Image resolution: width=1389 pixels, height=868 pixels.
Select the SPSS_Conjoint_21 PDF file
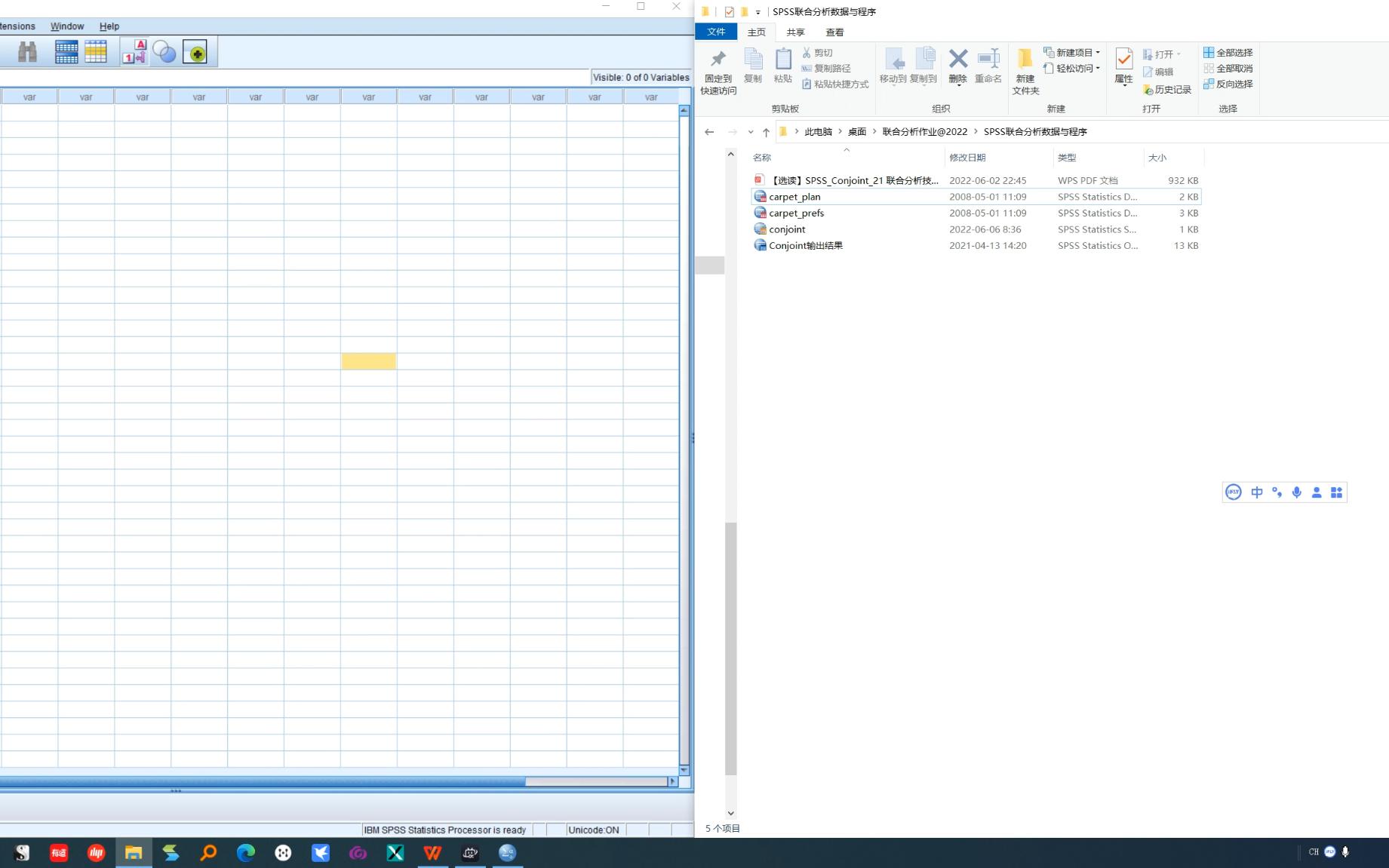coord(976,180)
